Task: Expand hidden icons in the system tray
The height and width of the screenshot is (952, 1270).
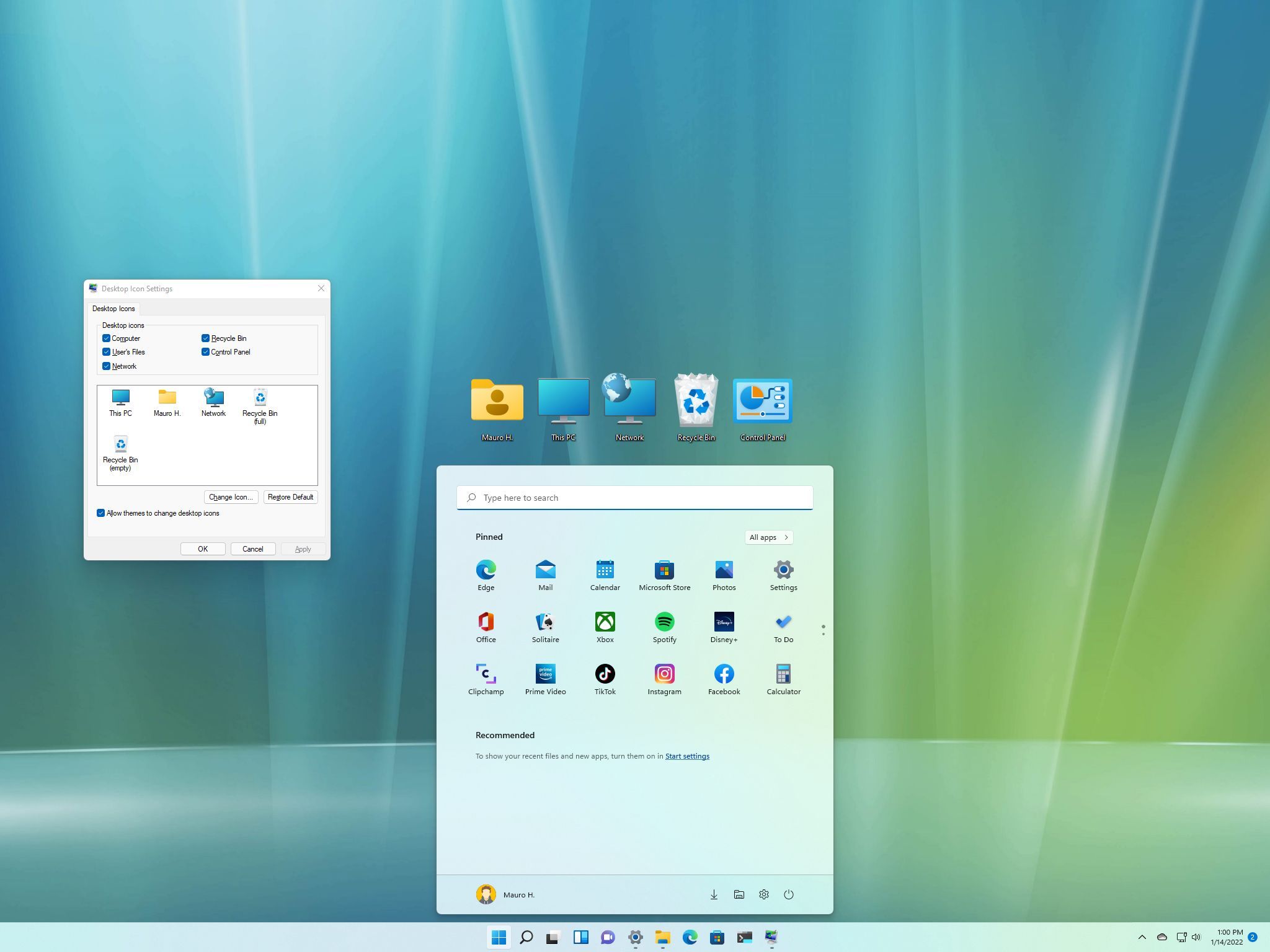Action: [x=1142, y=937]
